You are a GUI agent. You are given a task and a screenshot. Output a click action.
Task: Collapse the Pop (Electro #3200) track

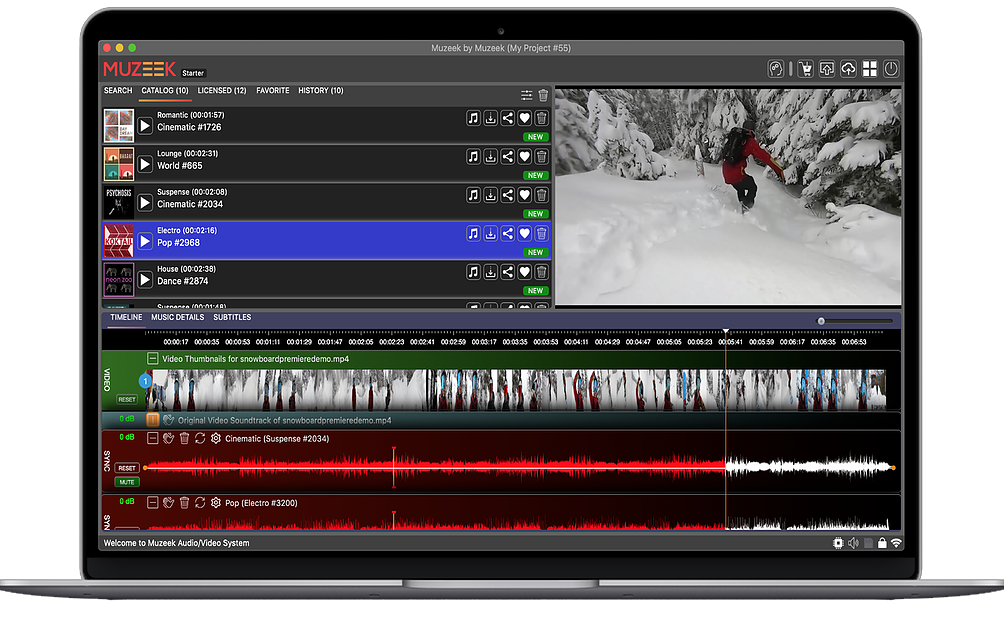pos(152,503)
